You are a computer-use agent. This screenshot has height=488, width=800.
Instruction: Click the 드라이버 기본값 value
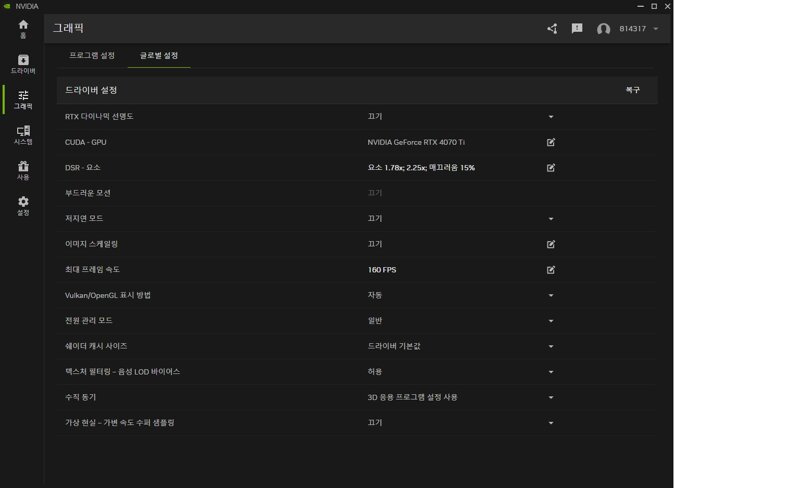coord(394,346)
